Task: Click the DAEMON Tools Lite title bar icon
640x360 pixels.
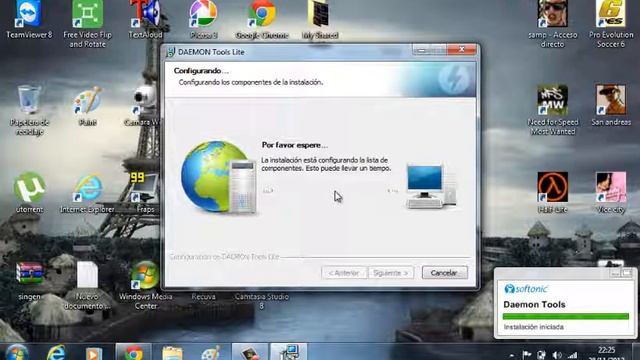Action: pyautogui.click(x=171, y=52)
